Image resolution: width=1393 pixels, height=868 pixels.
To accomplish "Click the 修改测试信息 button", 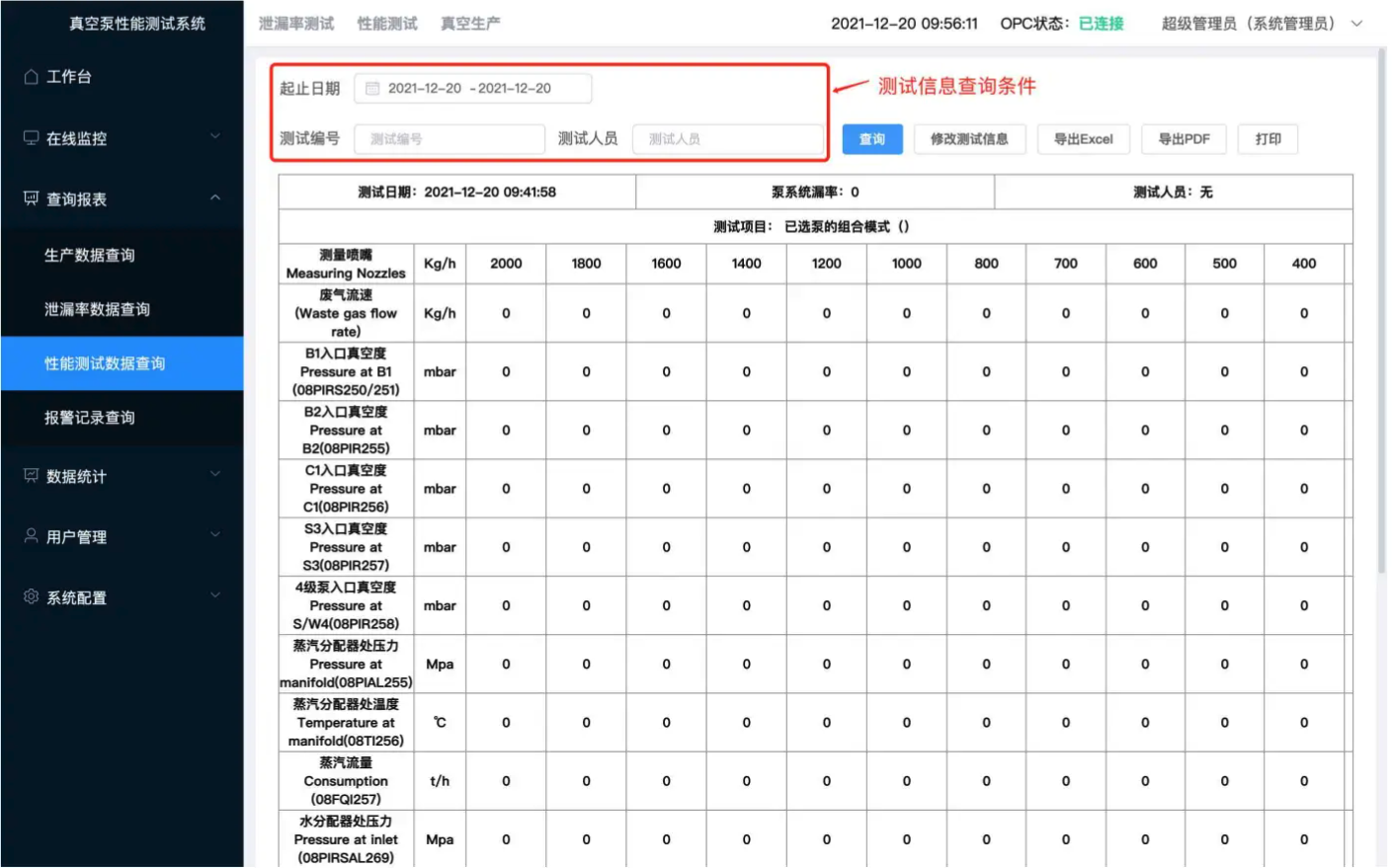I will 969,139.
